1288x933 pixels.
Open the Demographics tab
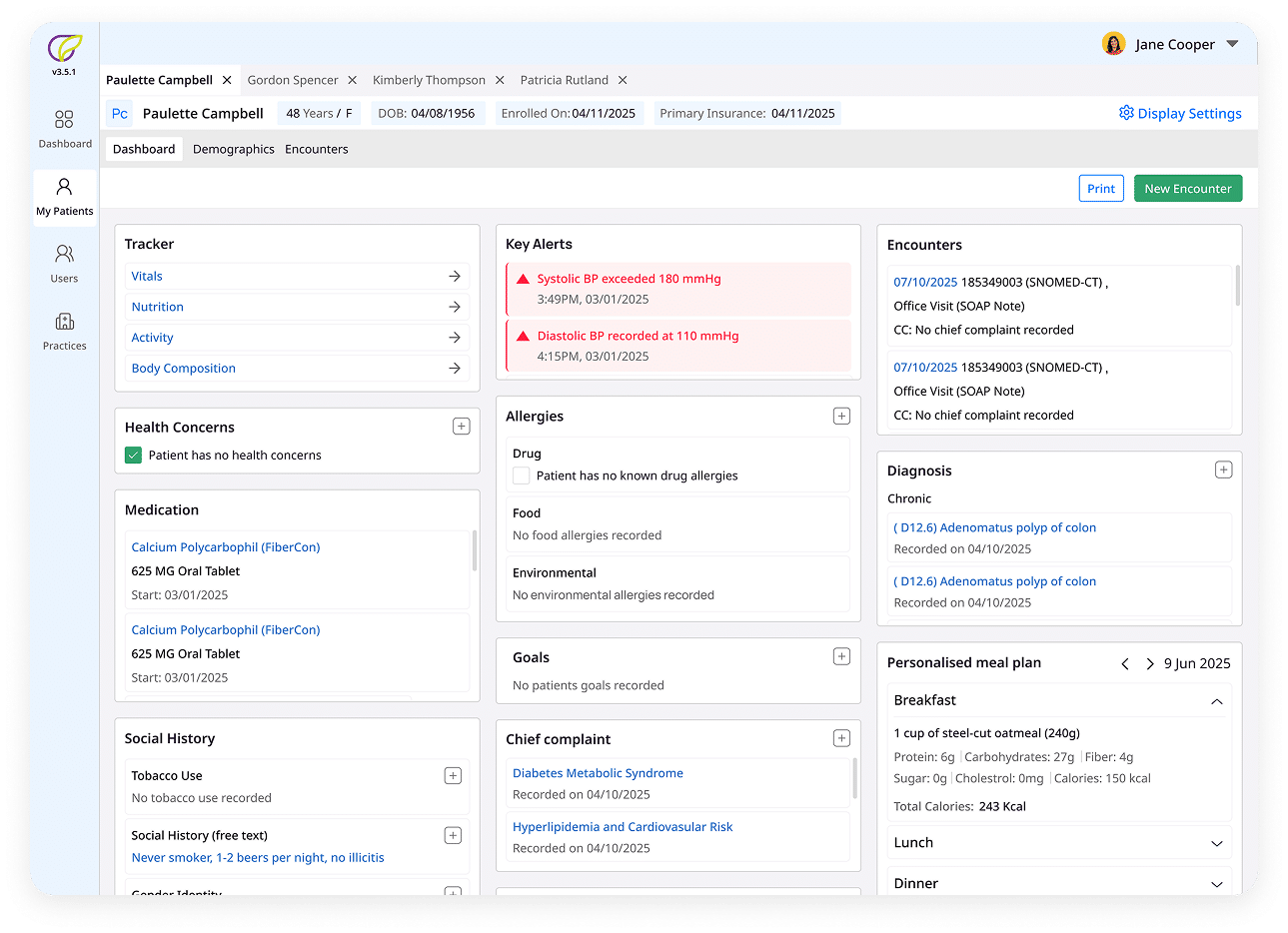coord(233,149)
